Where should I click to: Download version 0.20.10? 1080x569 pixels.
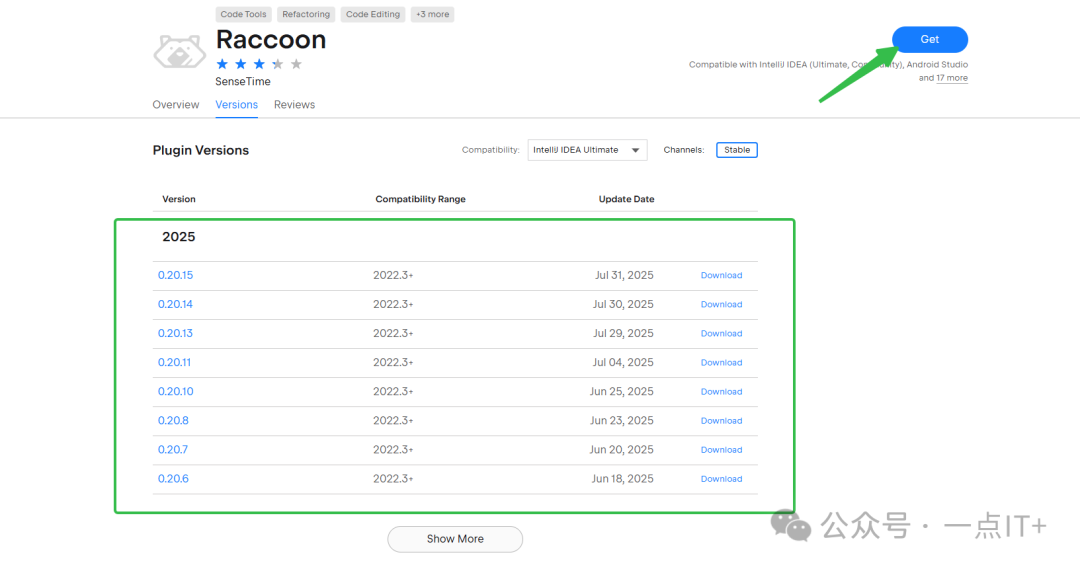[x=721, y=391]
